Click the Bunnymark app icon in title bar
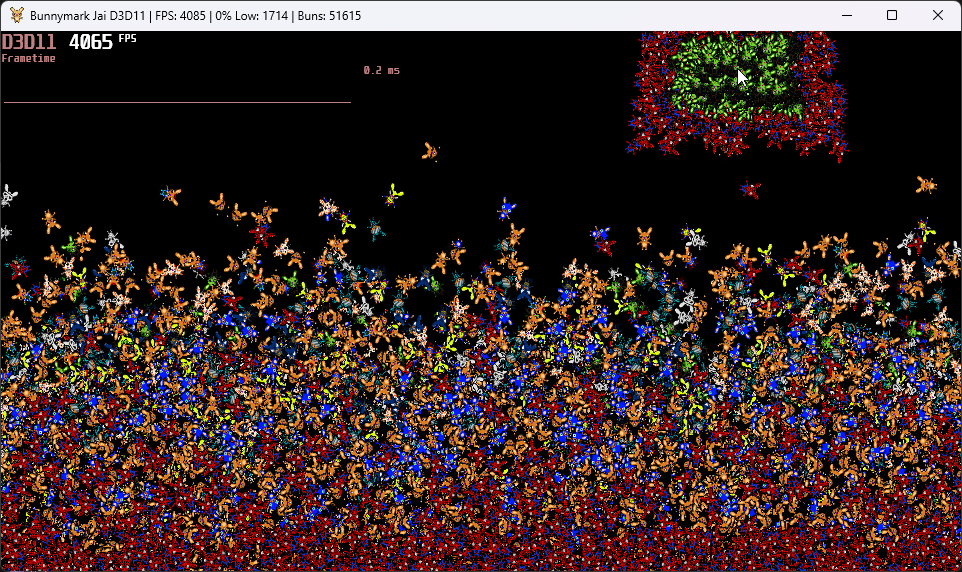 coord(17,15)
